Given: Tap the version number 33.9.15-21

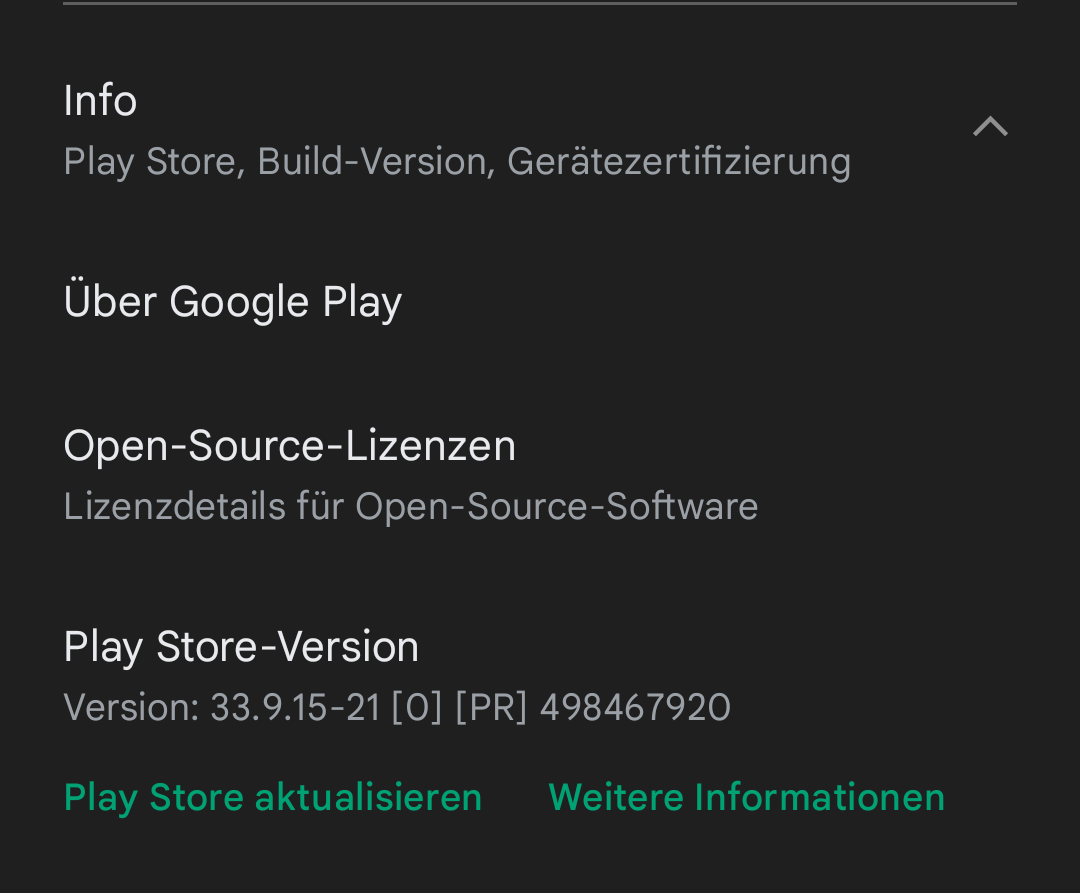Looking at the screenshot, I should [x=295, y=708].
